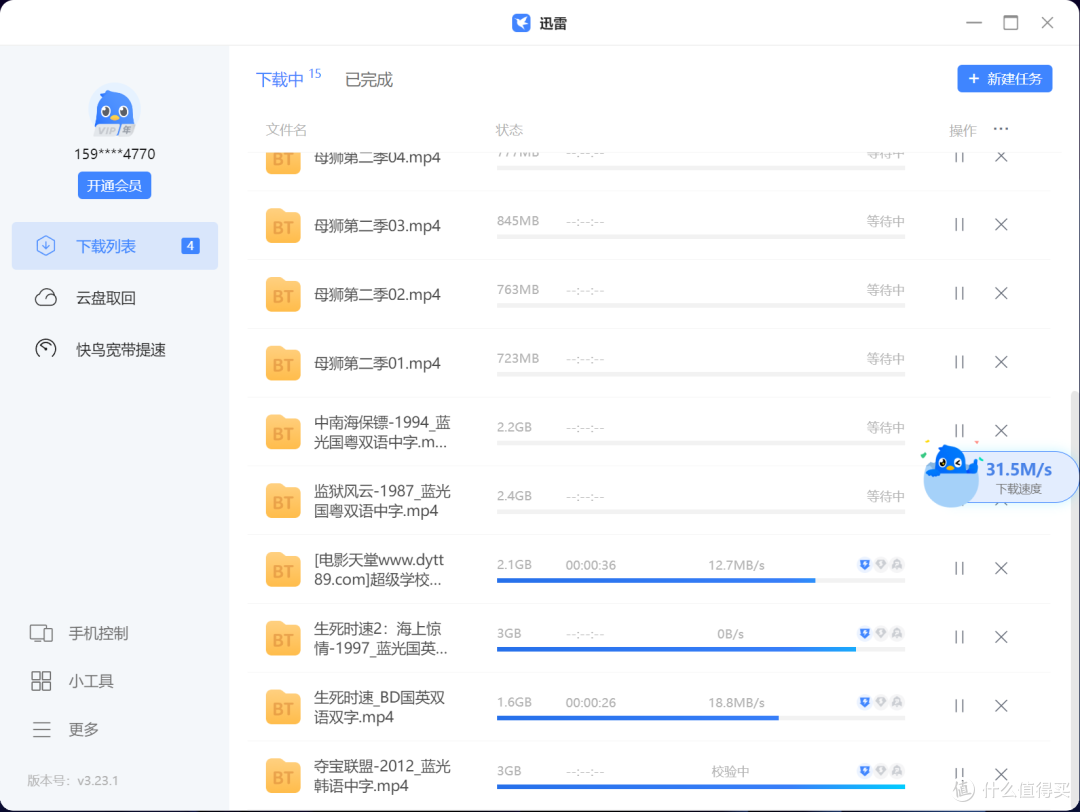Open 云盘取回 in the sidebar
The width and height of the screenshot is (1080, 812).
click(x=105, y=298)
